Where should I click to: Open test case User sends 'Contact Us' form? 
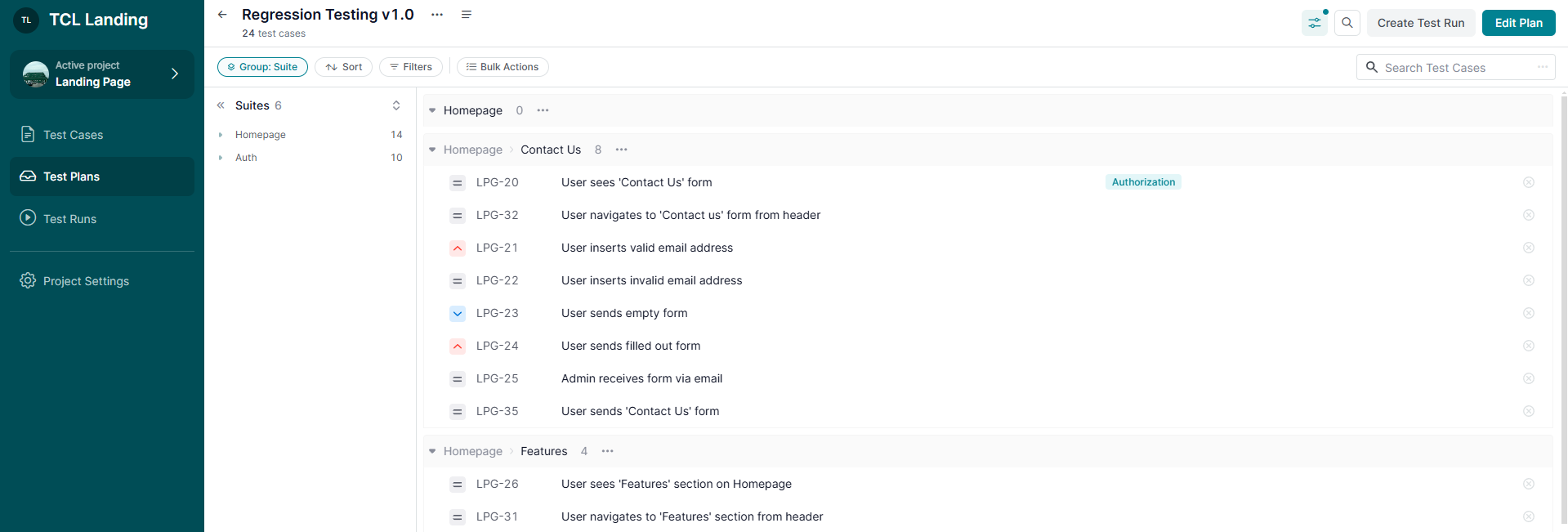pos(640,411)
